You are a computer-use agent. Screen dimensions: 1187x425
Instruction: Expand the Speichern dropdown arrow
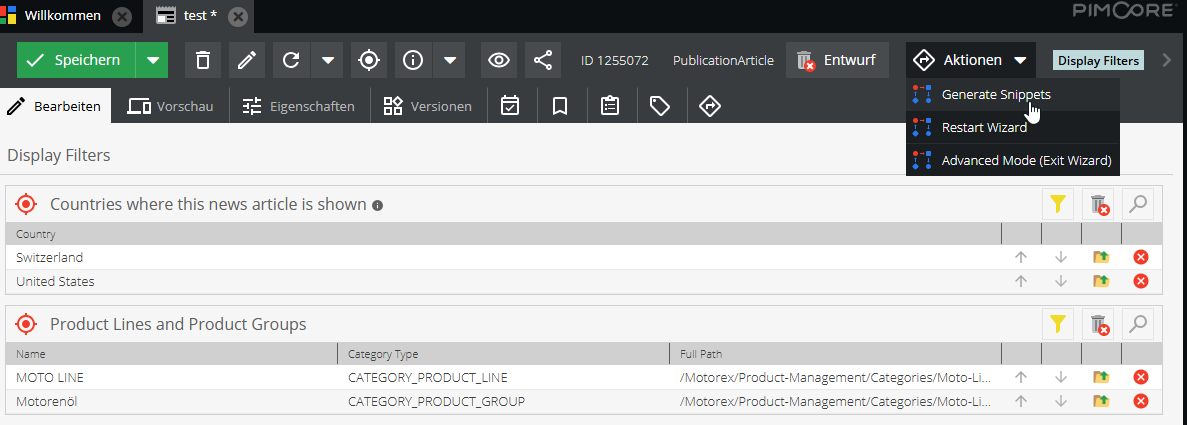pos(152,60)
